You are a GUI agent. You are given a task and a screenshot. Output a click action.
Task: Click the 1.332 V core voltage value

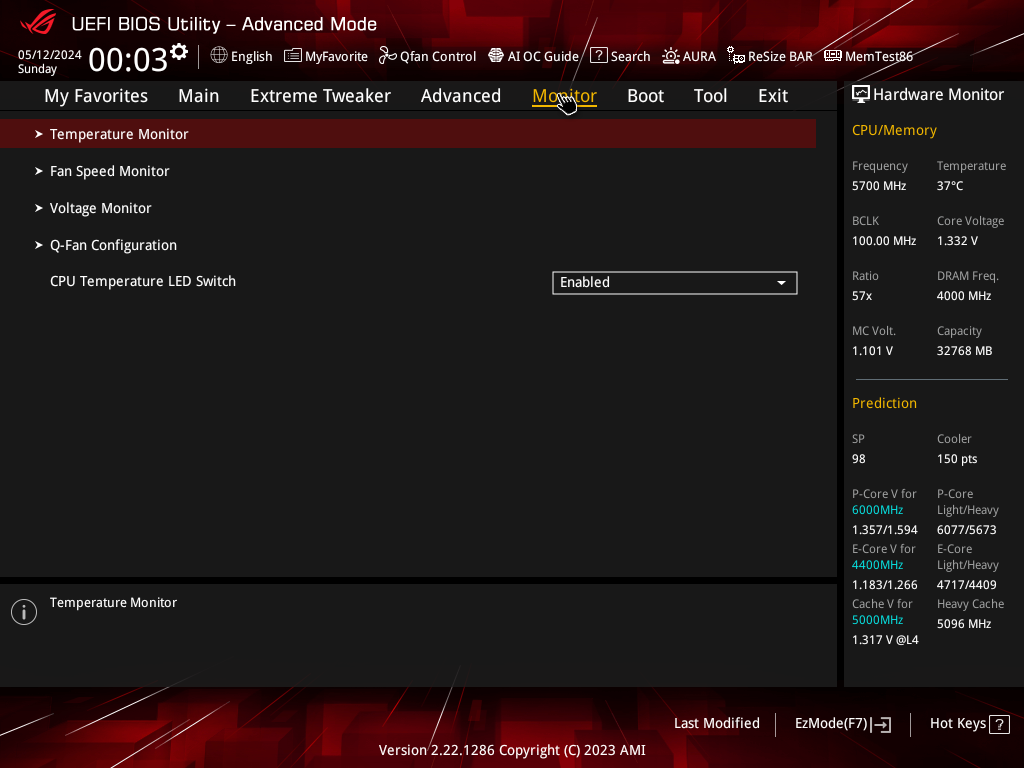[x=957, y=241]
